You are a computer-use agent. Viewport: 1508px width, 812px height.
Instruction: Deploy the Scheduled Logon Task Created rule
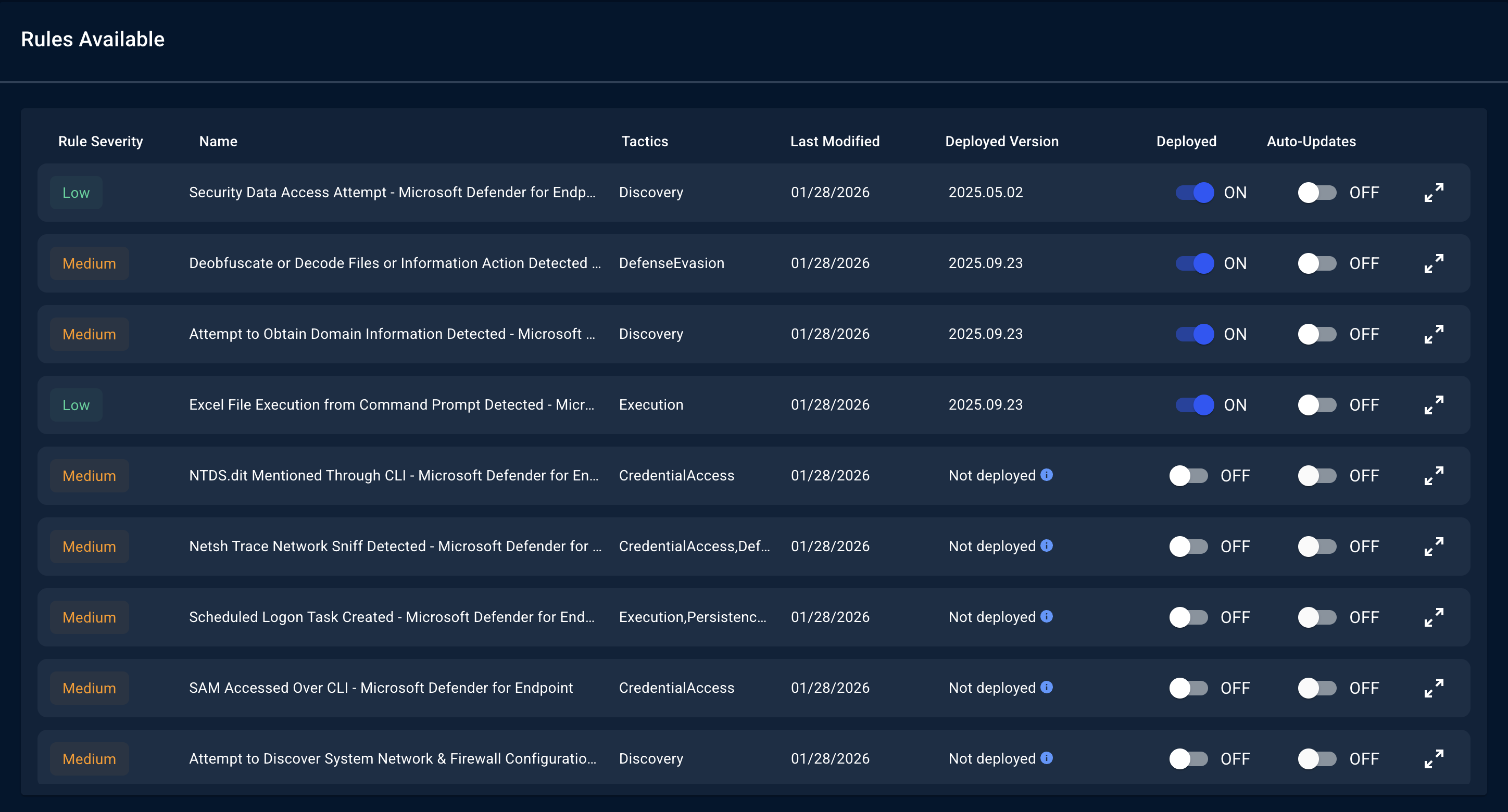click(x=1188, y=617)
